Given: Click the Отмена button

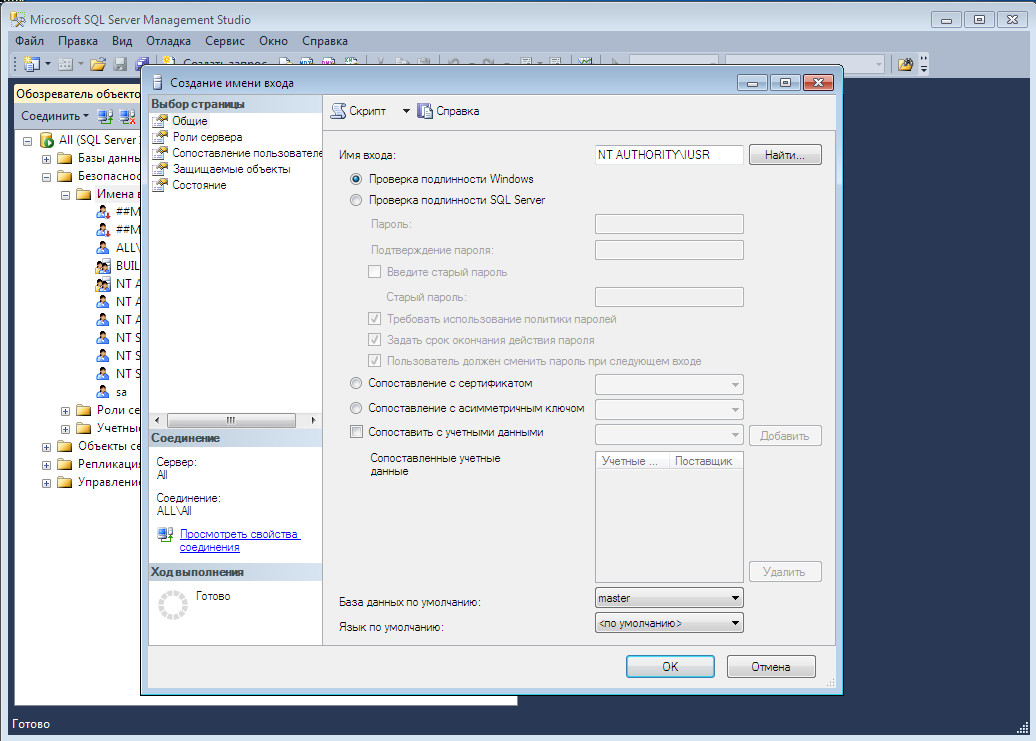Looking at the screenshot, I should (771, 666).
